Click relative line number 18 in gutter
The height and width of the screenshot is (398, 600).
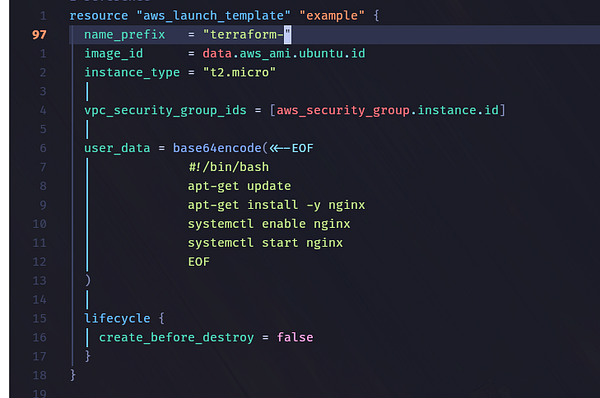click(x=39, y=375)
